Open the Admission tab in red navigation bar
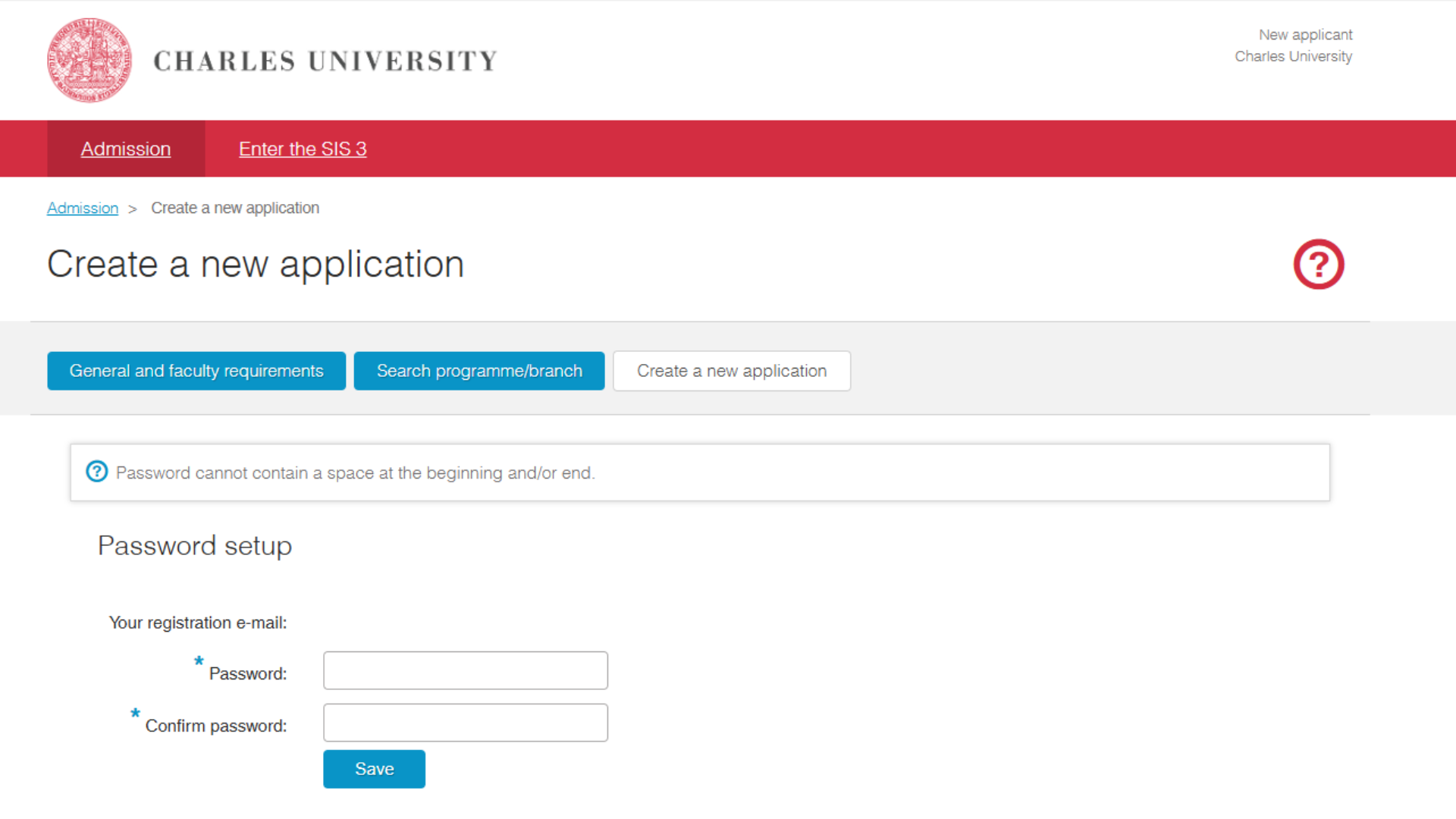Screen dimensions: 1456x819 126,149
